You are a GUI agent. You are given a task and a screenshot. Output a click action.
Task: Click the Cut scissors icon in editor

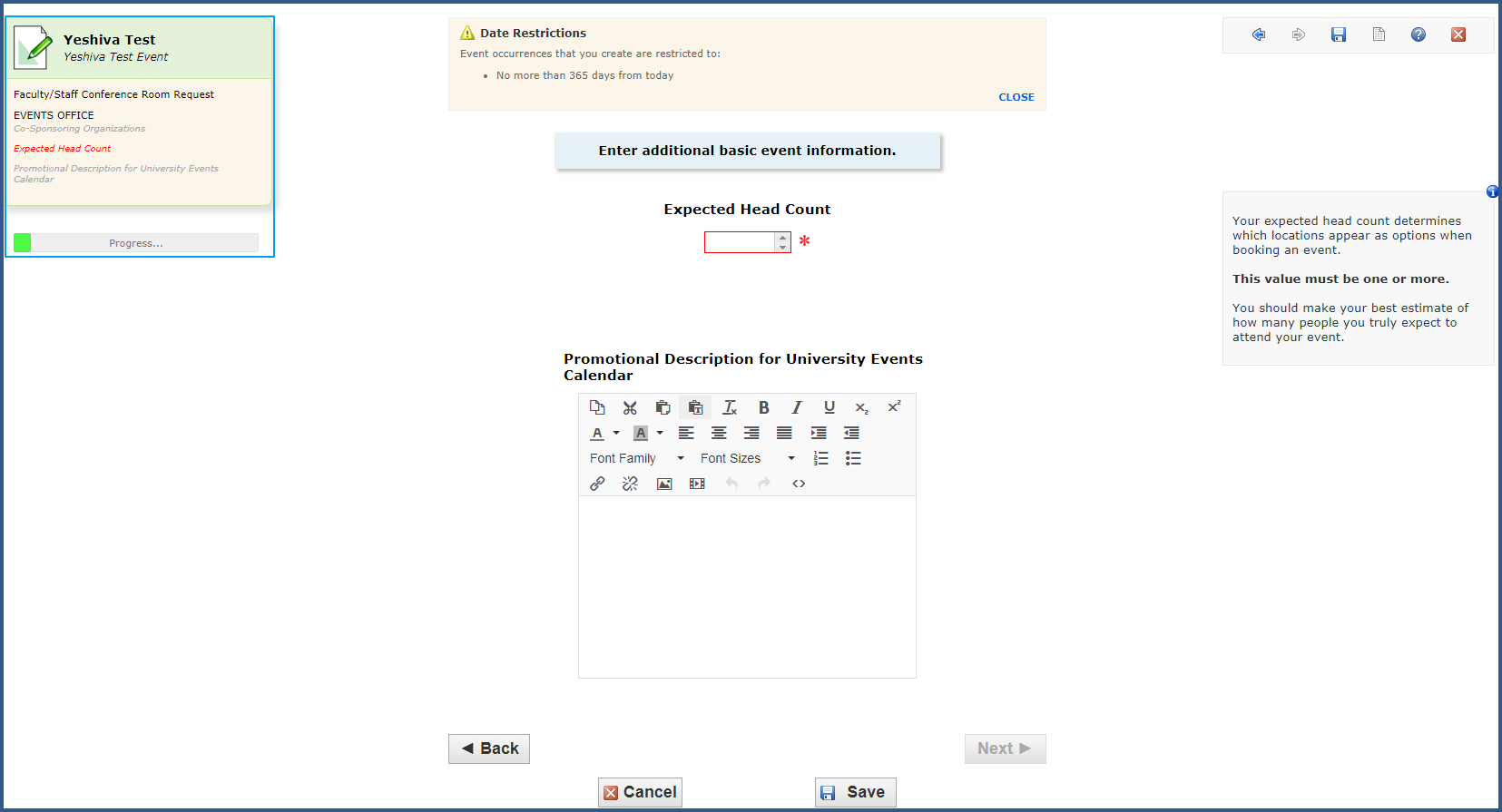630,407
